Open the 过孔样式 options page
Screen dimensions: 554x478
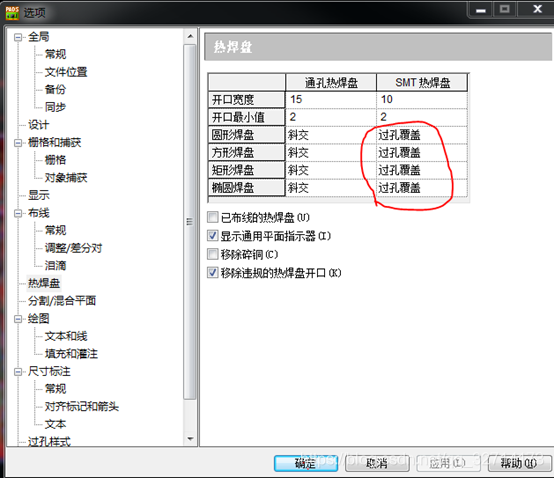(x=49, y=442)
